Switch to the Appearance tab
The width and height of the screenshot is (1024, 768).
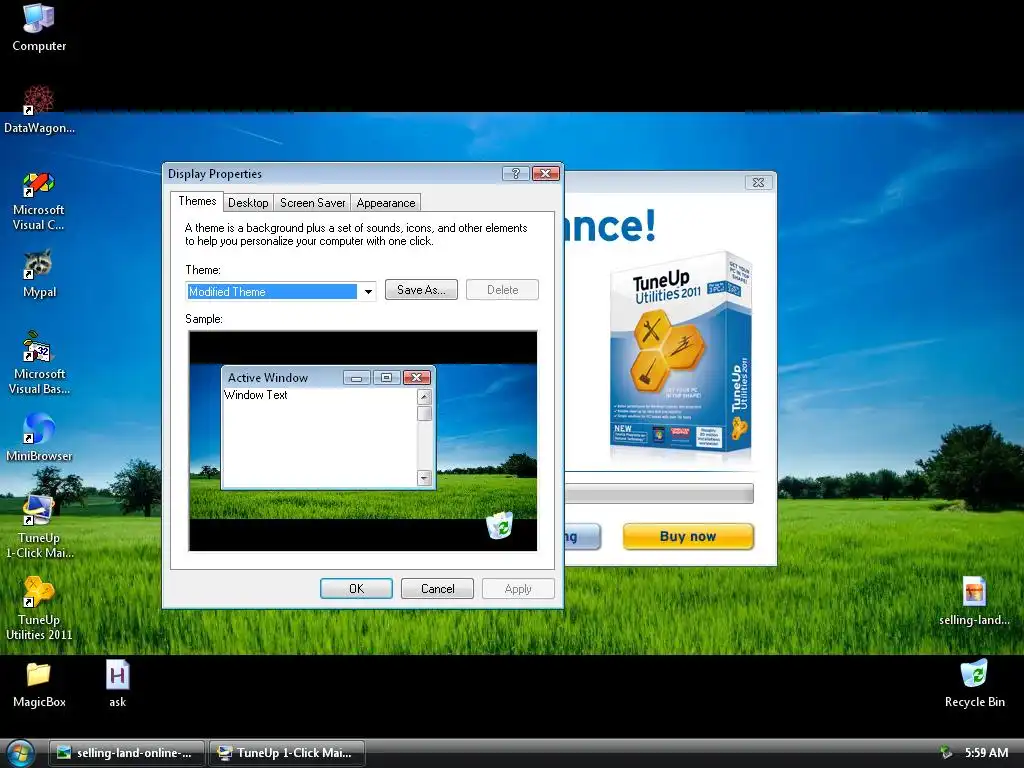pyautogui.click(x=385, y=202)
